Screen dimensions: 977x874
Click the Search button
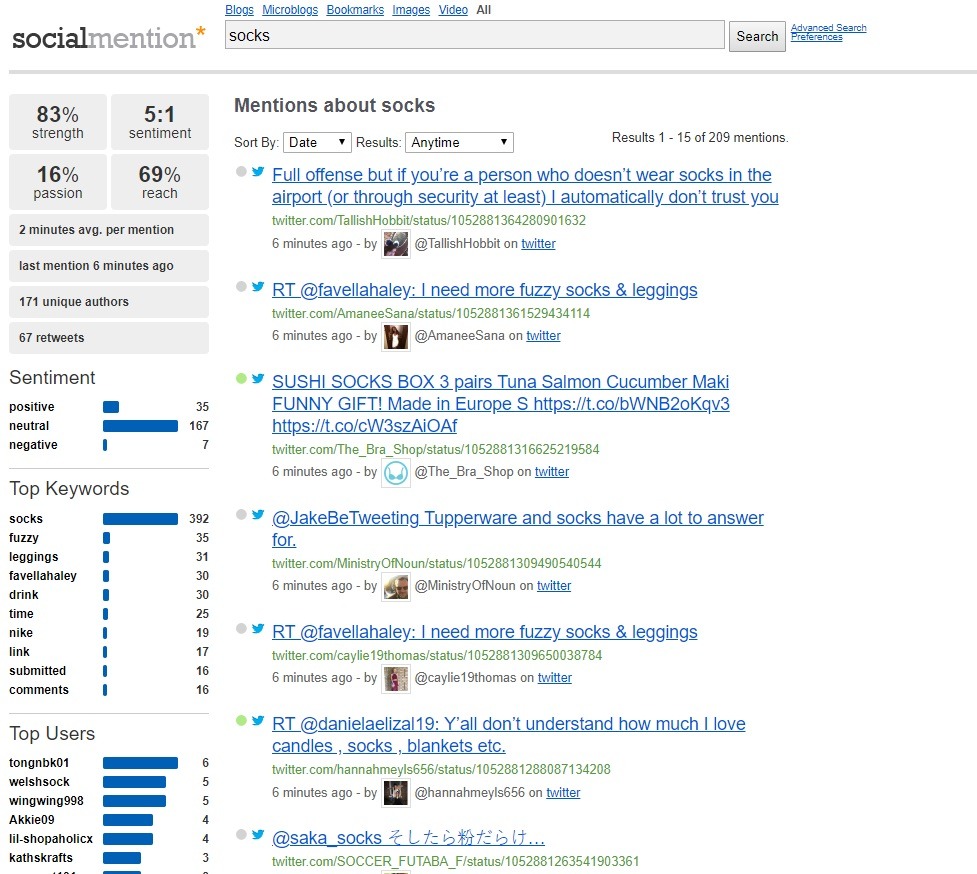pos(757,36)
